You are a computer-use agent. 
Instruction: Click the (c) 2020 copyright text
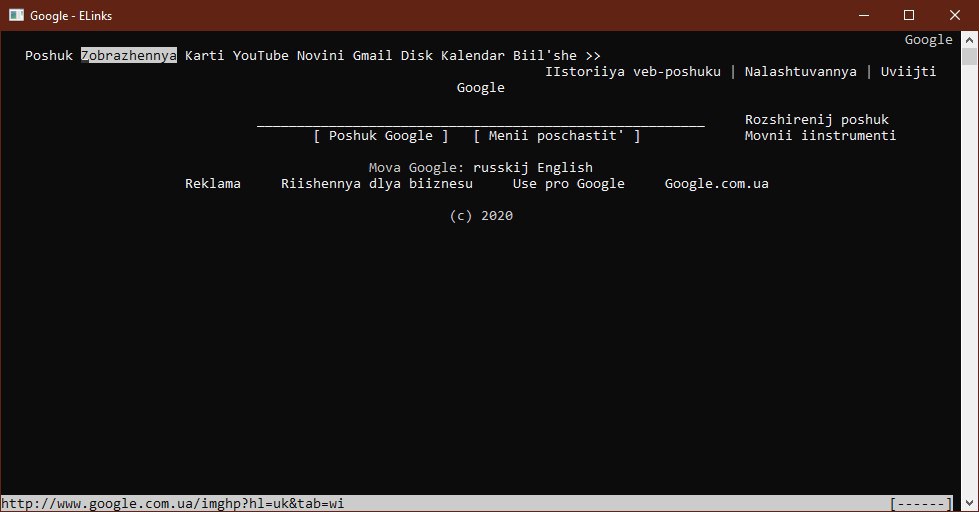[481, 215]
